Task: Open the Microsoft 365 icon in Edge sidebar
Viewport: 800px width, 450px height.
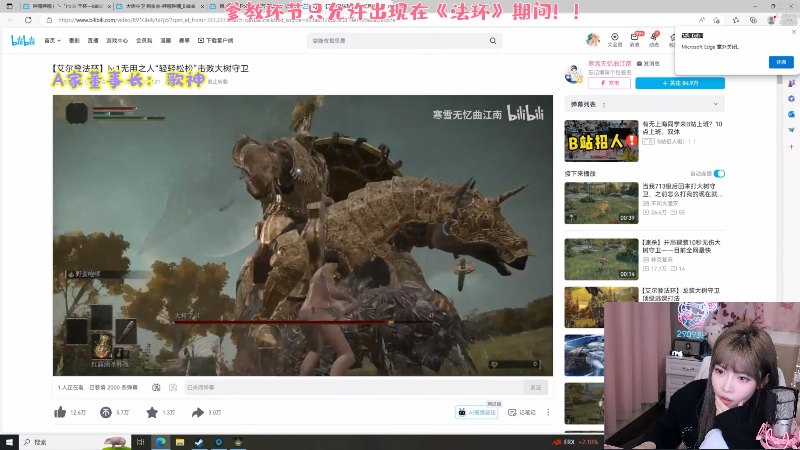Action: (791, 98)
